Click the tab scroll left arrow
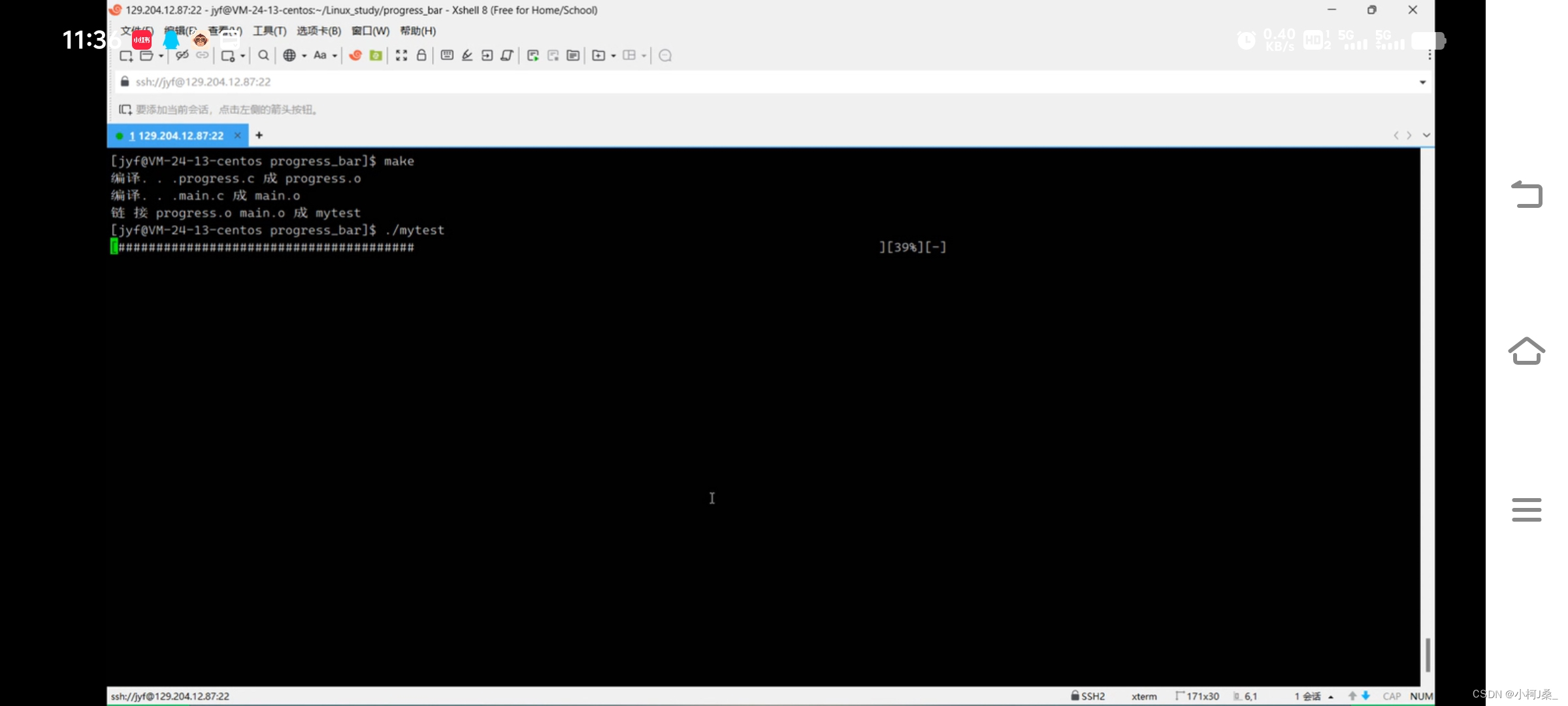Image resolution: width=1568 pixels, height=706 pixels. (x=1396, y=135)
